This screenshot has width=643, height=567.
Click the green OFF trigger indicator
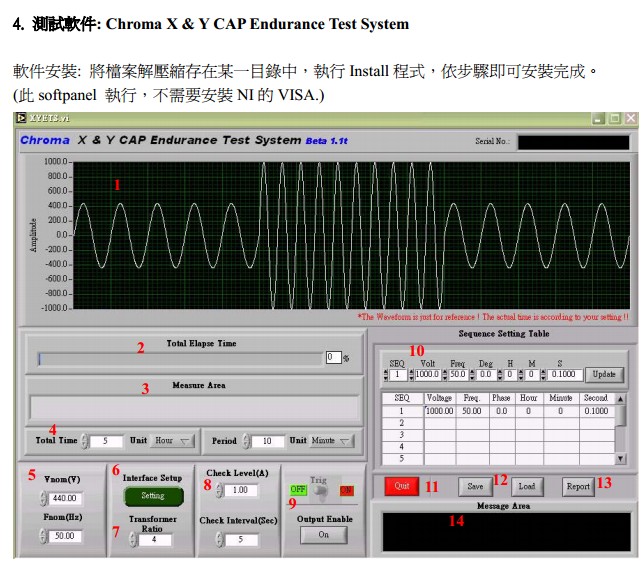(298, 490)
